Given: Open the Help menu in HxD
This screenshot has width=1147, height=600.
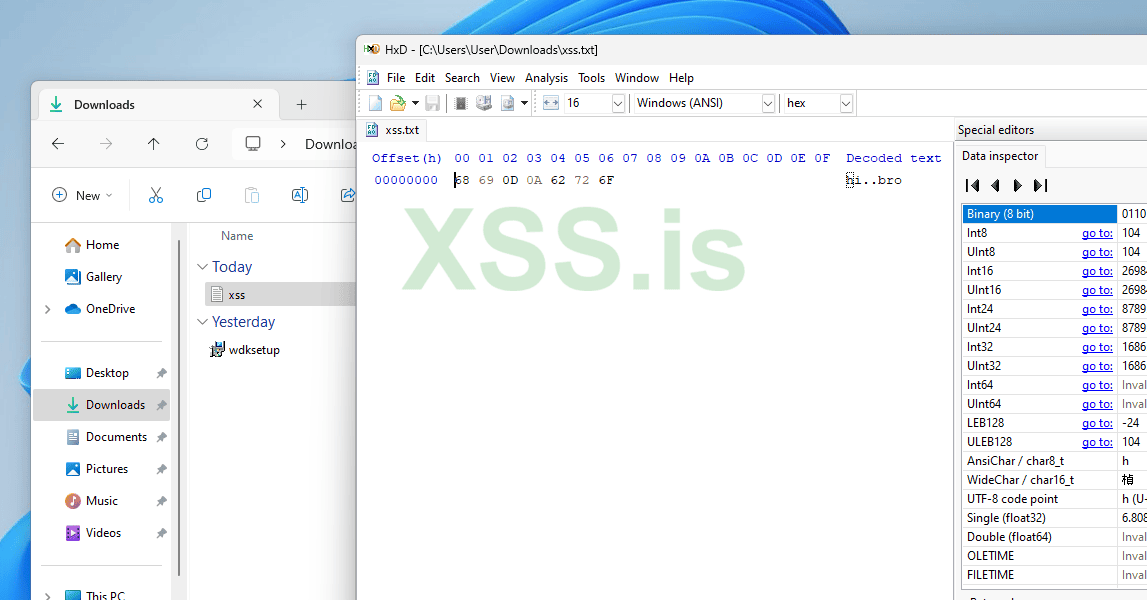Looking at the screenshot, I should click(x=681, y=78).
